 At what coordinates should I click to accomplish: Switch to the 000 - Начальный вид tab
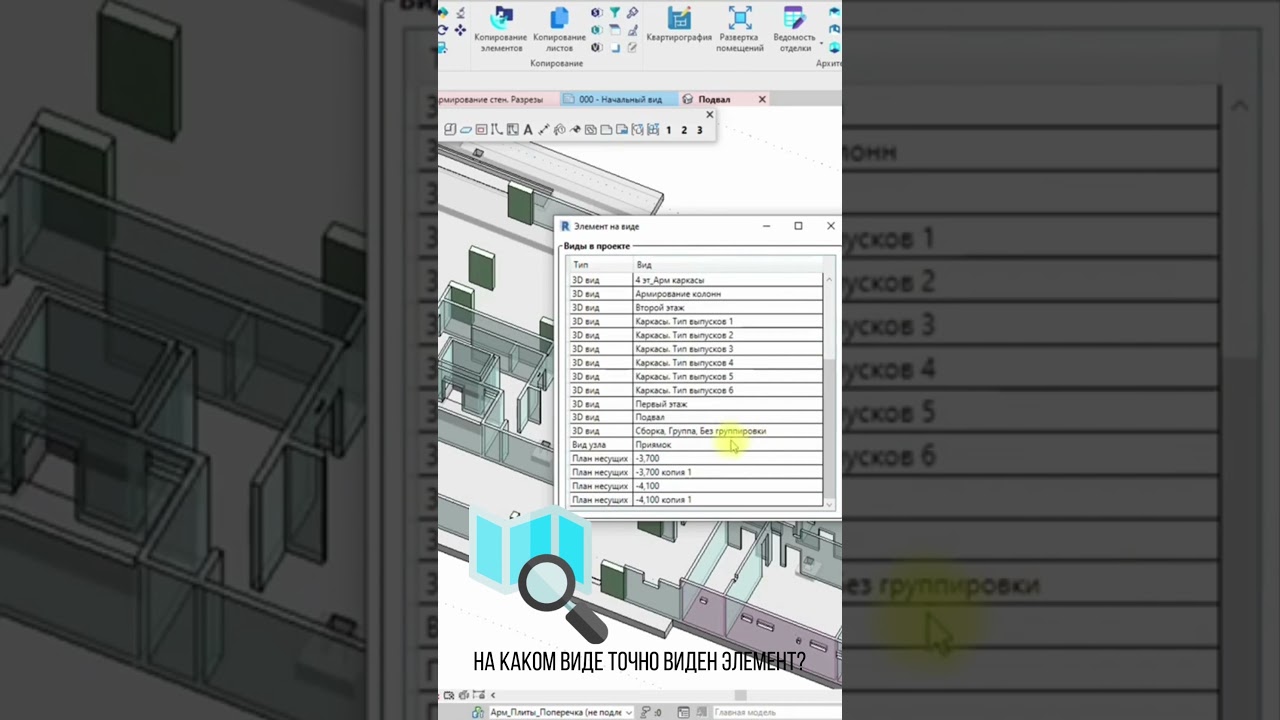(620, 100)
